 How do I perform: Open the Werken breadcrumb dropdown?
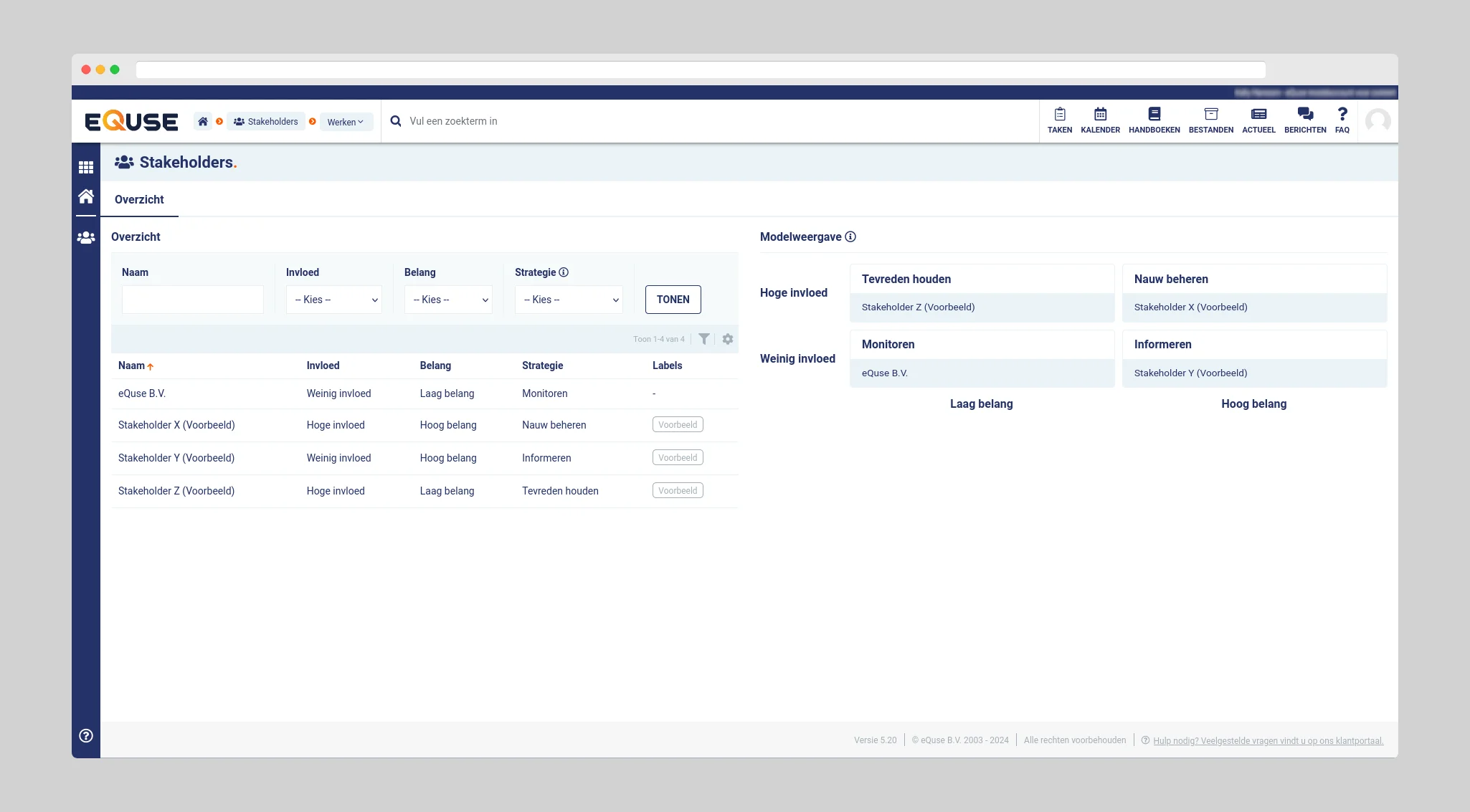(346, 122)
